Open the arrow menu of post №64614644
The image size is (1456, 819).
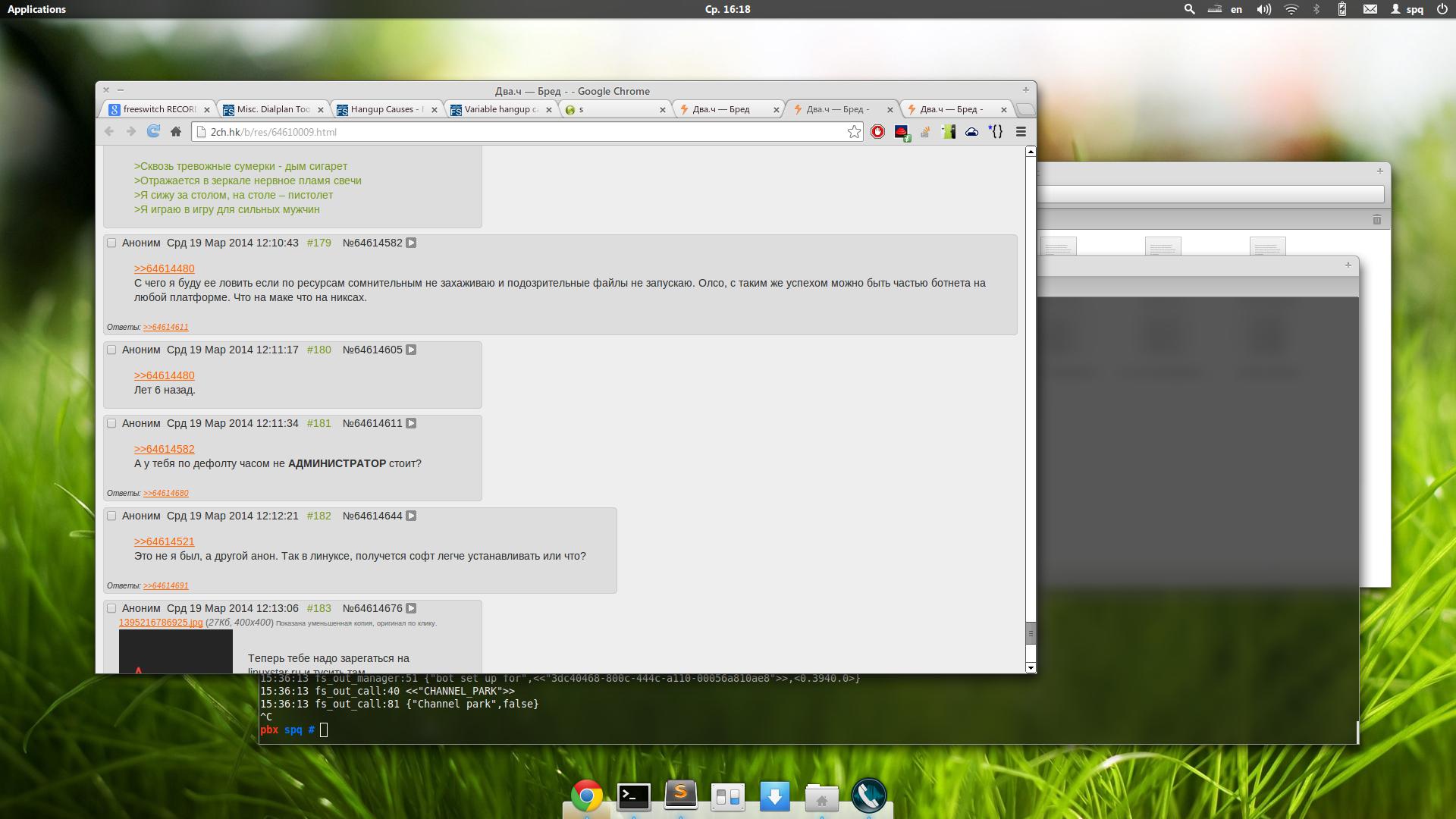pyautogui.click(x=411, y=516)
